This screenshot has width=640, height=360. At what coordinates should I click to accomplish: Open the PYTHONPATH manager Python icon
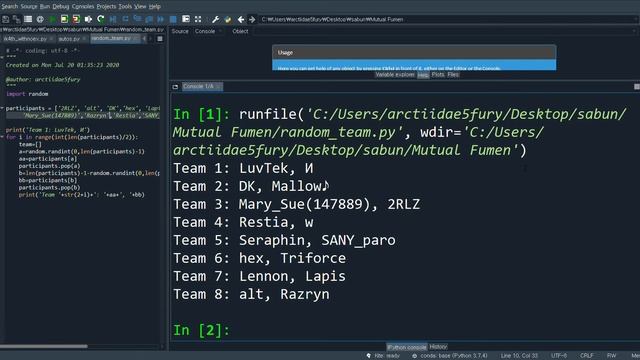point(228,19)
